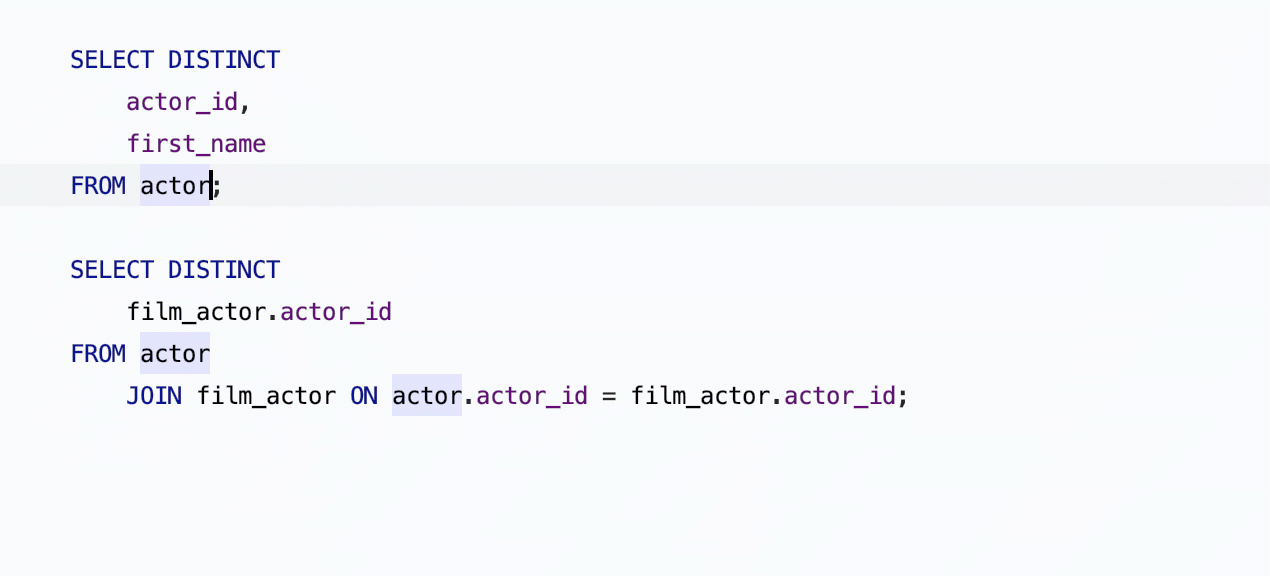This screenshot has height=576, width=1270.
Task: Click the JOIN keyword
Action: coord(154,396)
